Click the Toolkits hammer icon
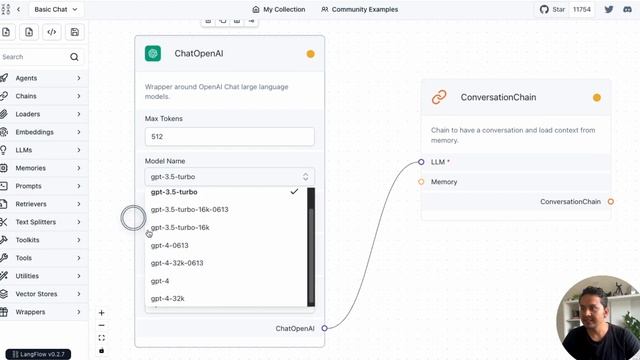The image size is (640, 360). pyautogui.click(x=4, y=240)
